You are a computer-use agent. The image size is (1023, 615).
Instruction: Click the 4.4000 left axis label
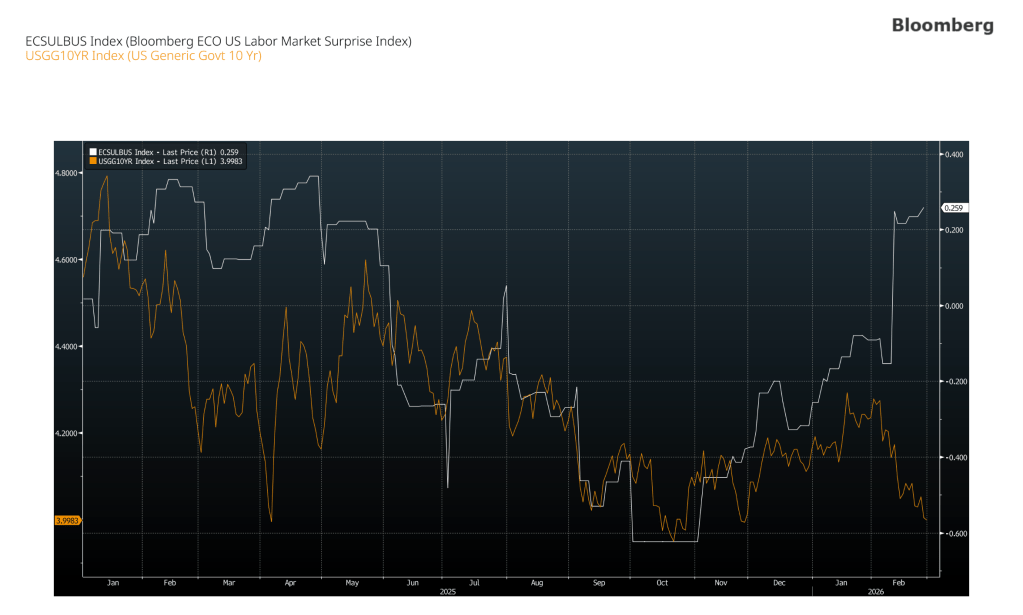coord(68,346)
